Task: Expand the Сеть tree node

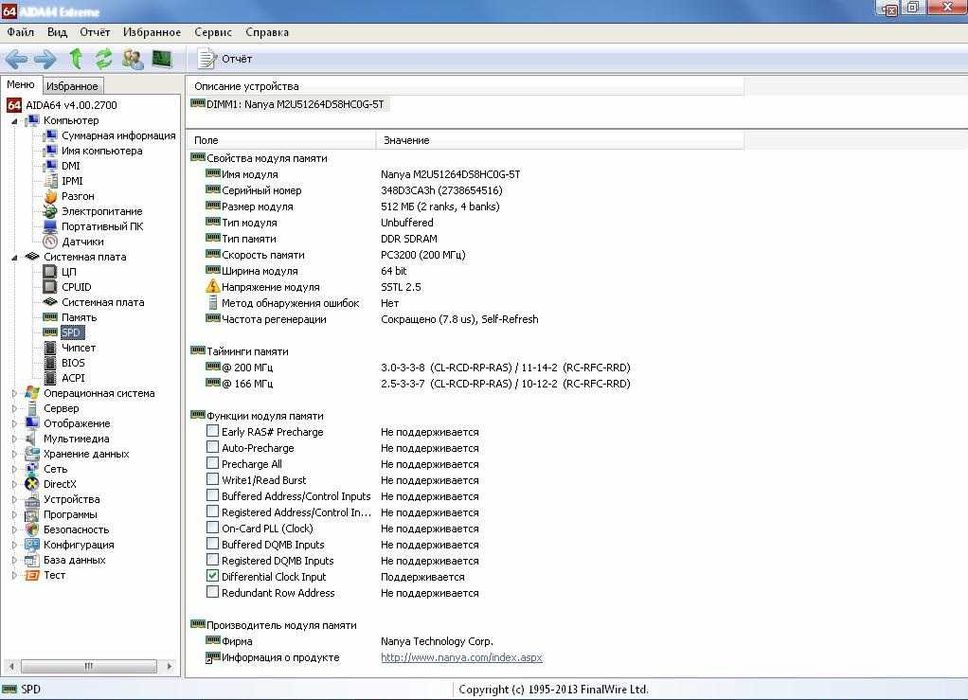Action: (x=14, y=469)
